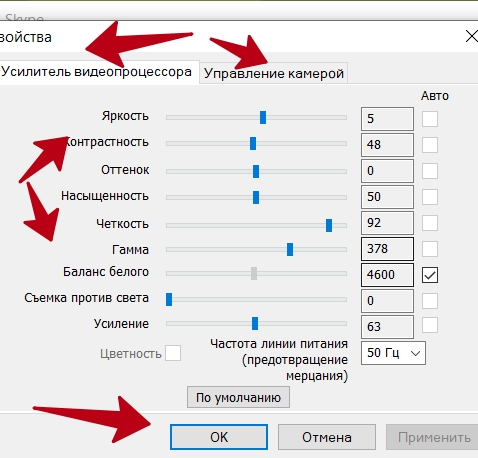
Task: Switch to Управление камерой tab
Action: point(274,73)
